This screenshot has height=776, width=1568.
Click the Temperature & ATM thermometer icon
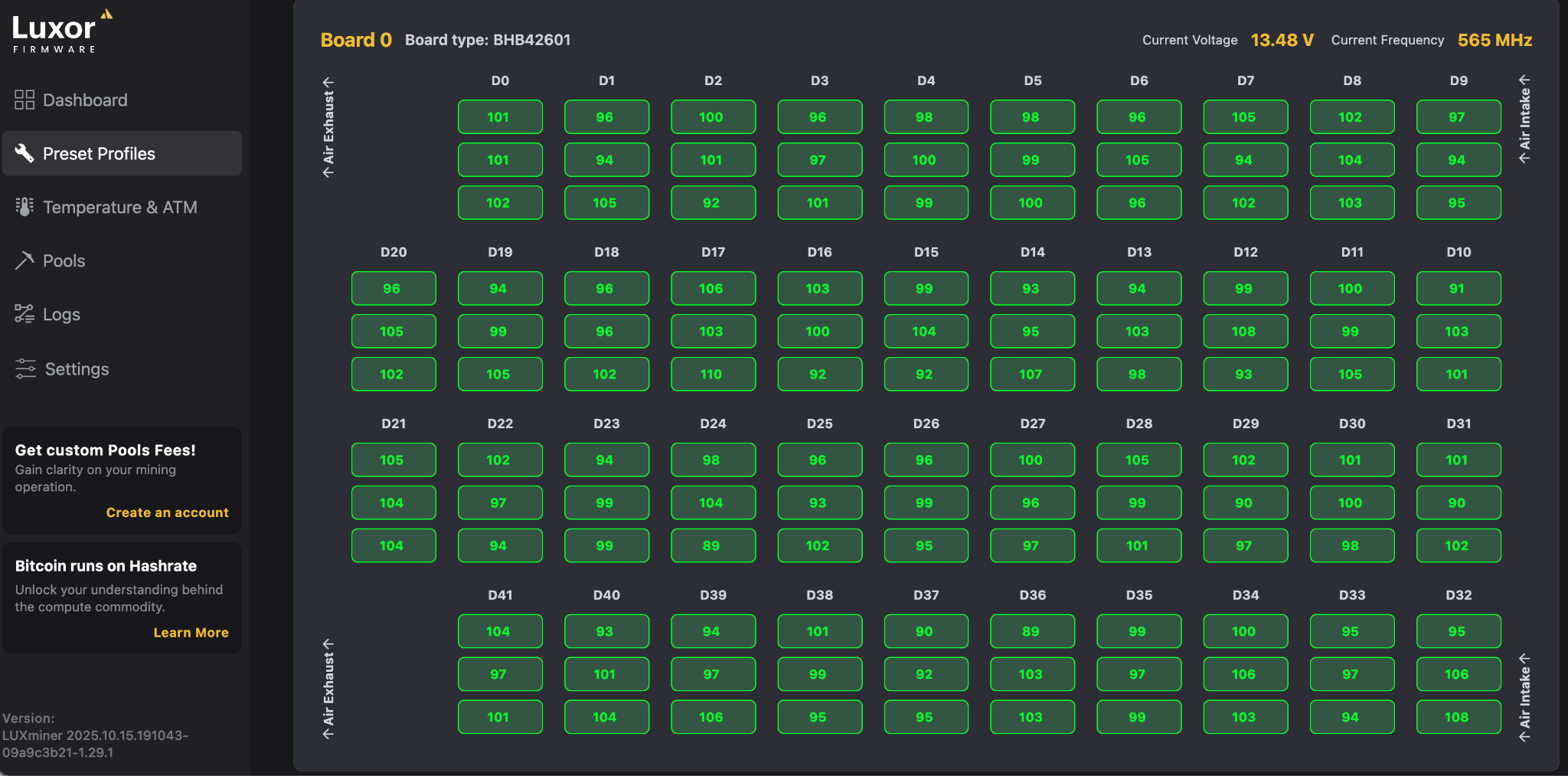point(24,207)
